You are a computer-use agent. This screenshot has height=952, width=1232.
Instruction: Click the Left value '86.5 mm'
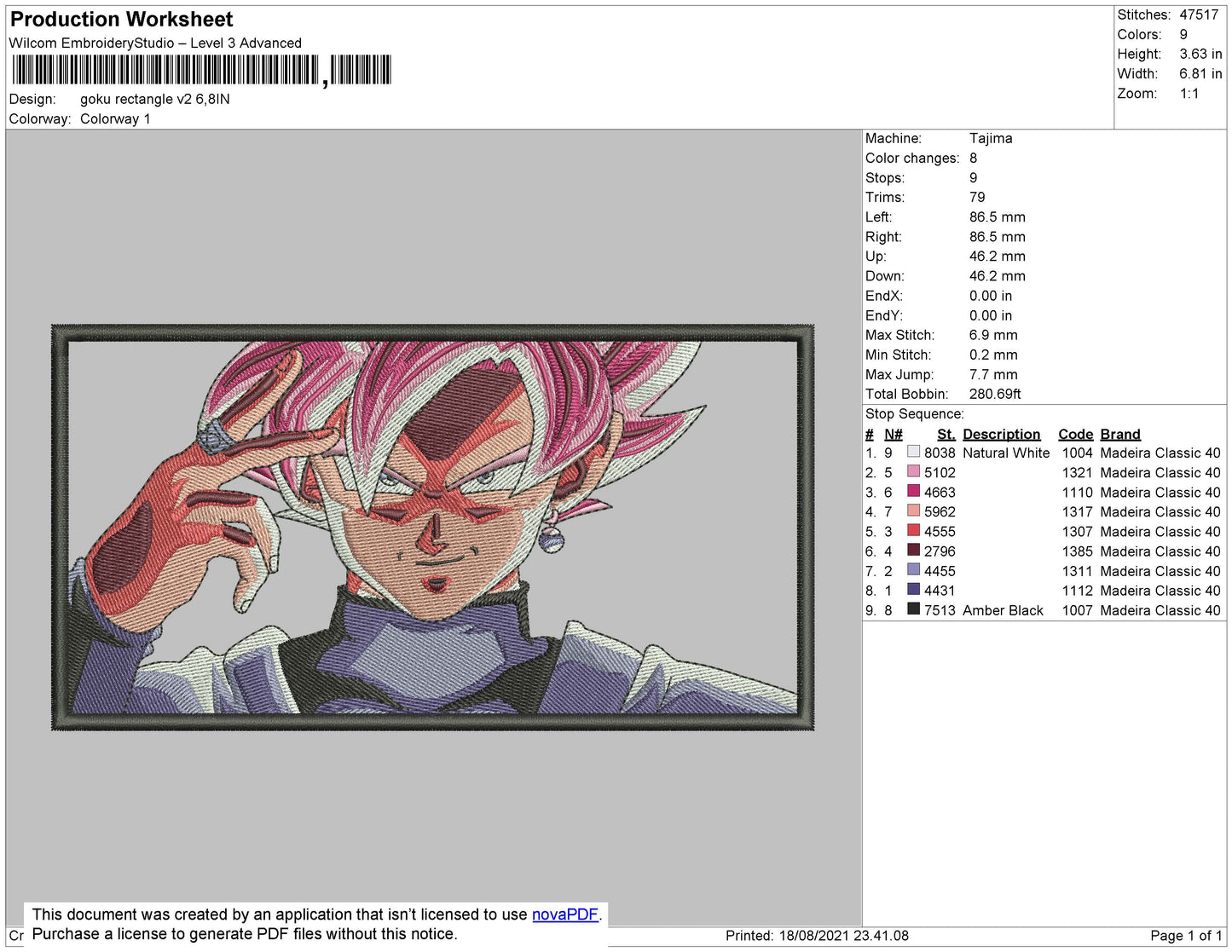point(998,216)
